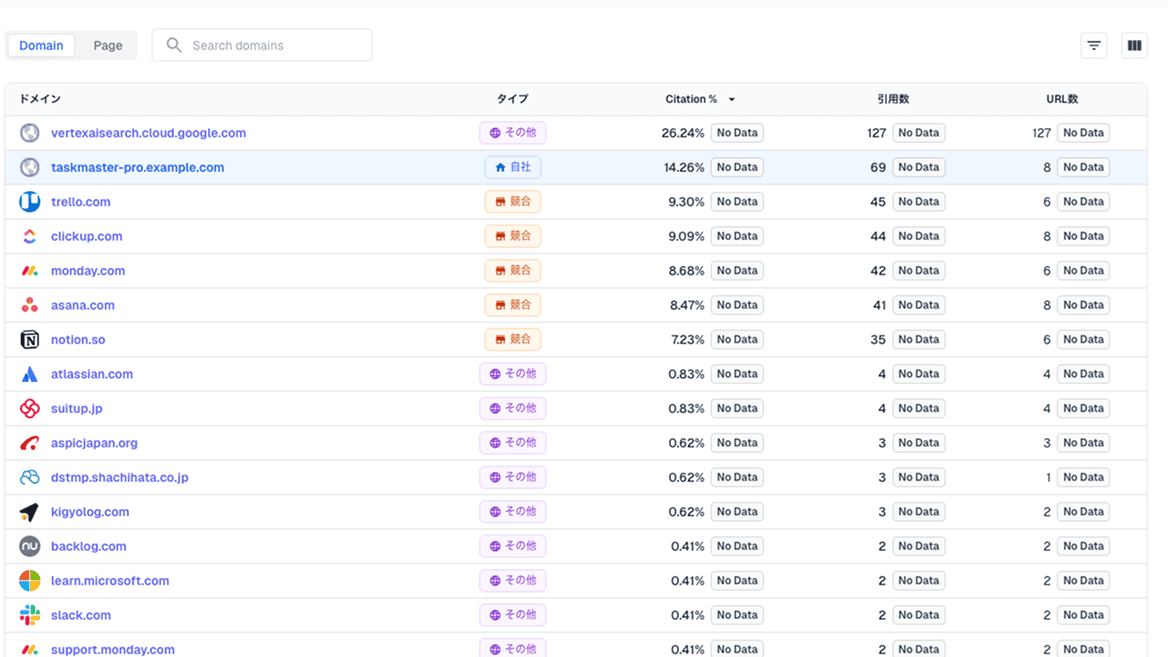Screen dimensions: 1168x657
Task: Click the No Data badge beside 26.24%
Action: click(x=737, y=133)
